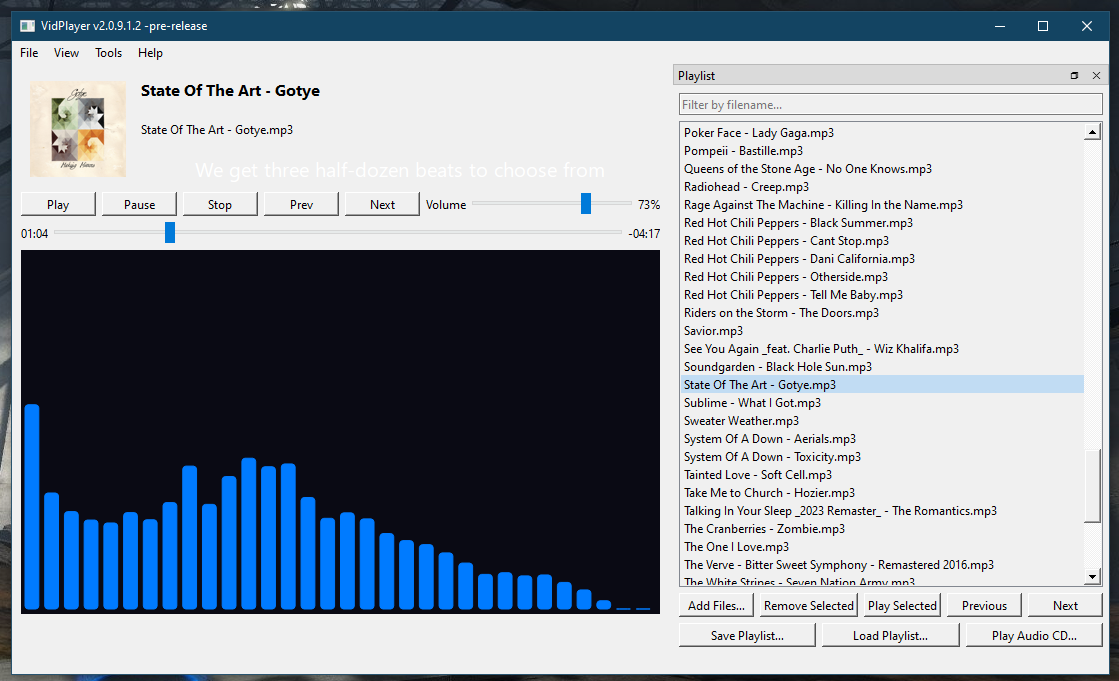Click Play Selected button

[x=902, y=606]
